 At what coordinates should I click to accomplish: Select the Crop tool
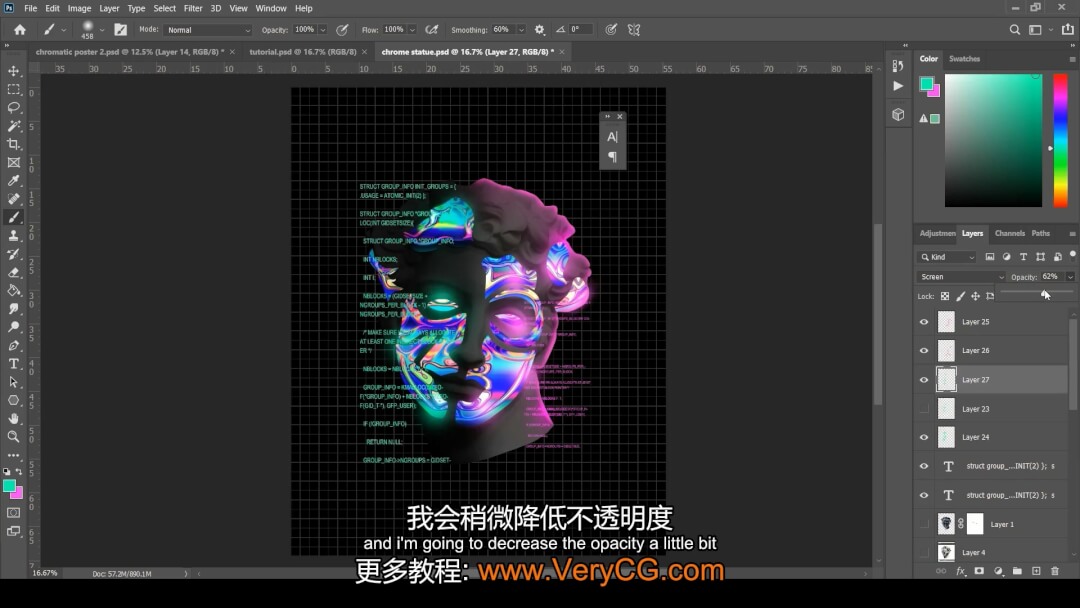(x=13, y=144)
